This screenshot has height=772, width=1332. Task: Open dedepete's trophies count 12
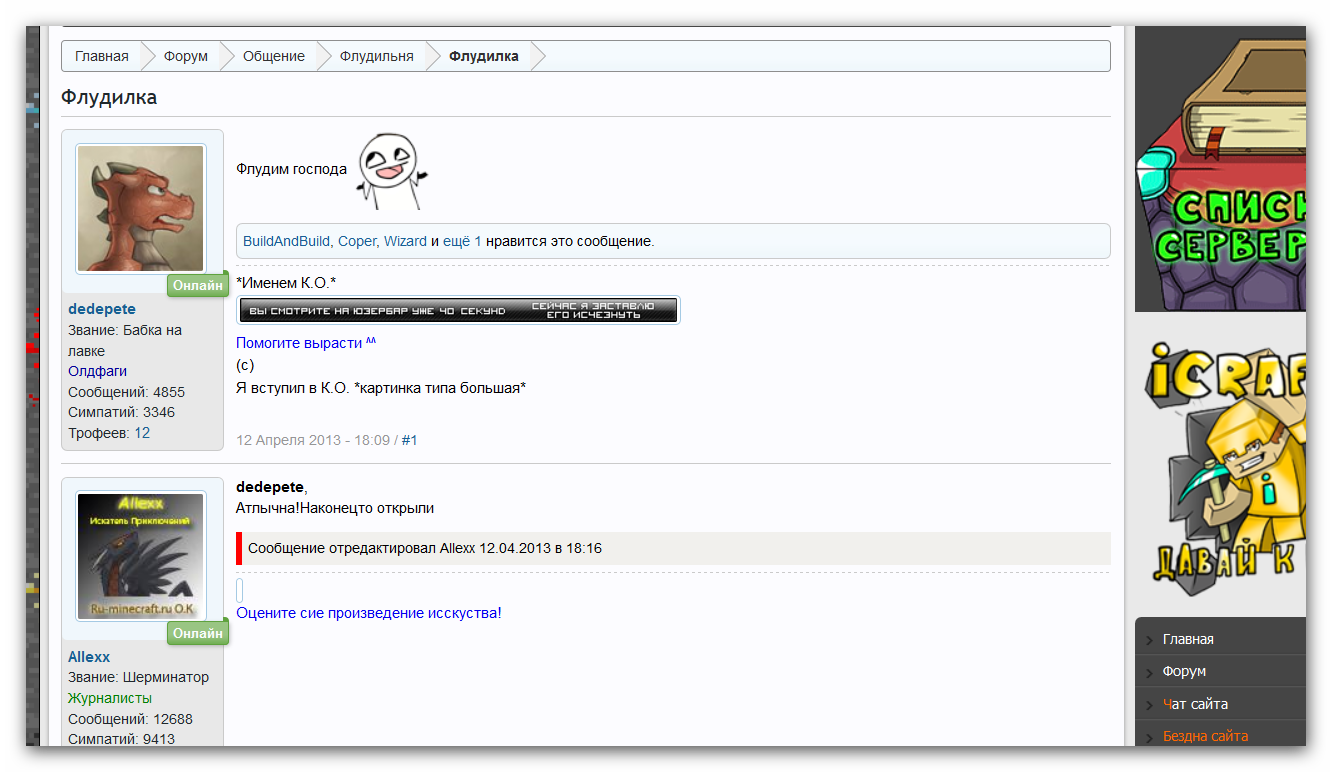tap(142, 433)
